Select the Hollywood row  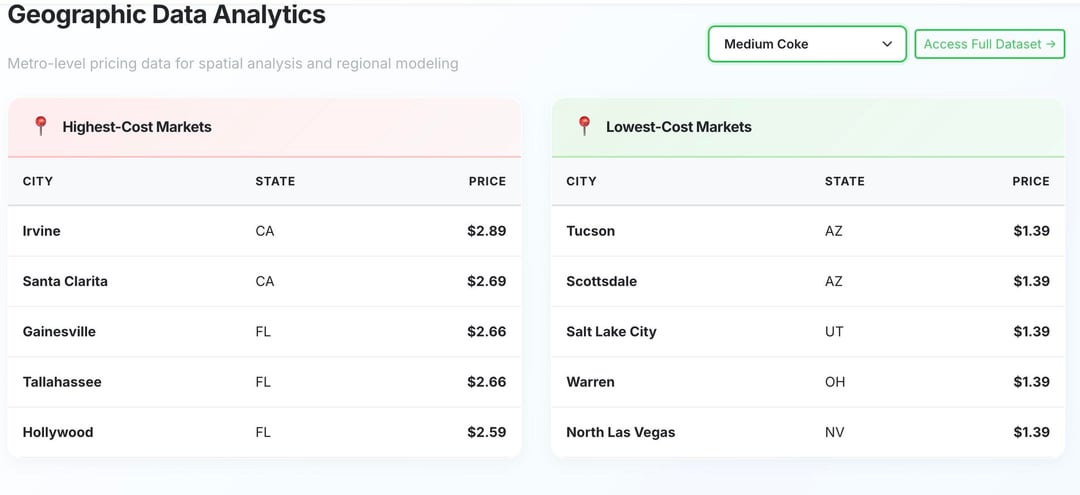264,432
